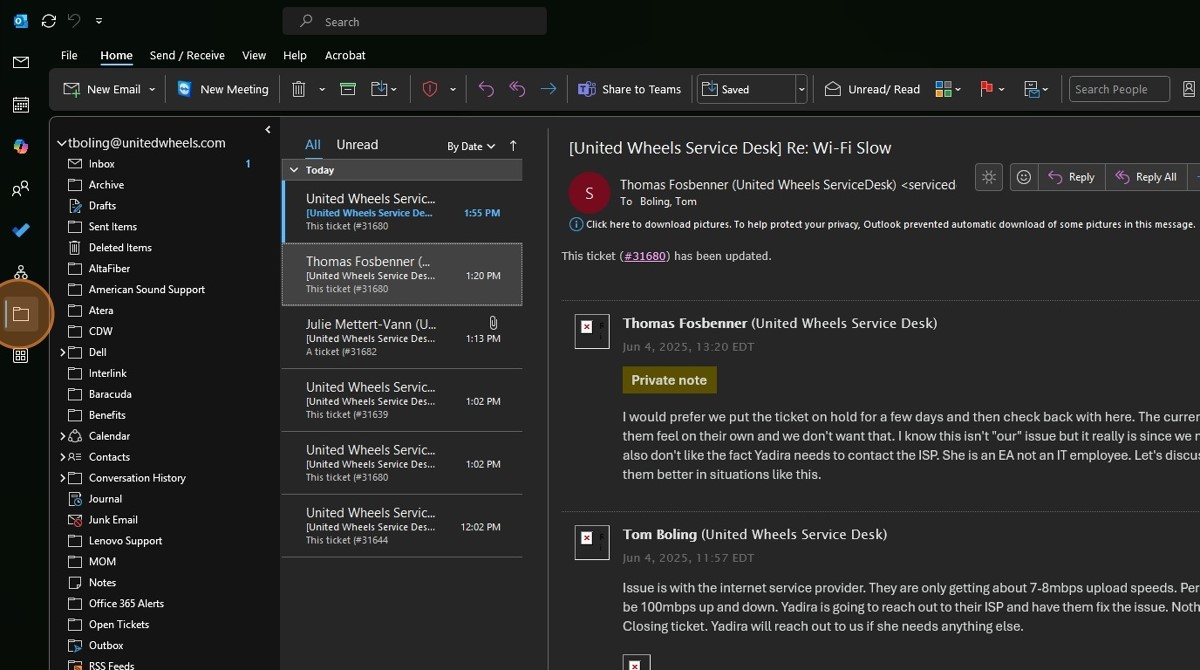
Task: Click the Follow Up red flag icon
Action: click(x=987, y=89)
